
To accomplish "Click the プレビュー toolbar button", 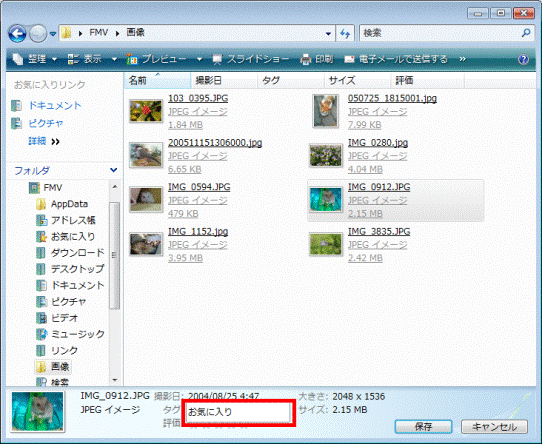I will click(x=157, y=59).
